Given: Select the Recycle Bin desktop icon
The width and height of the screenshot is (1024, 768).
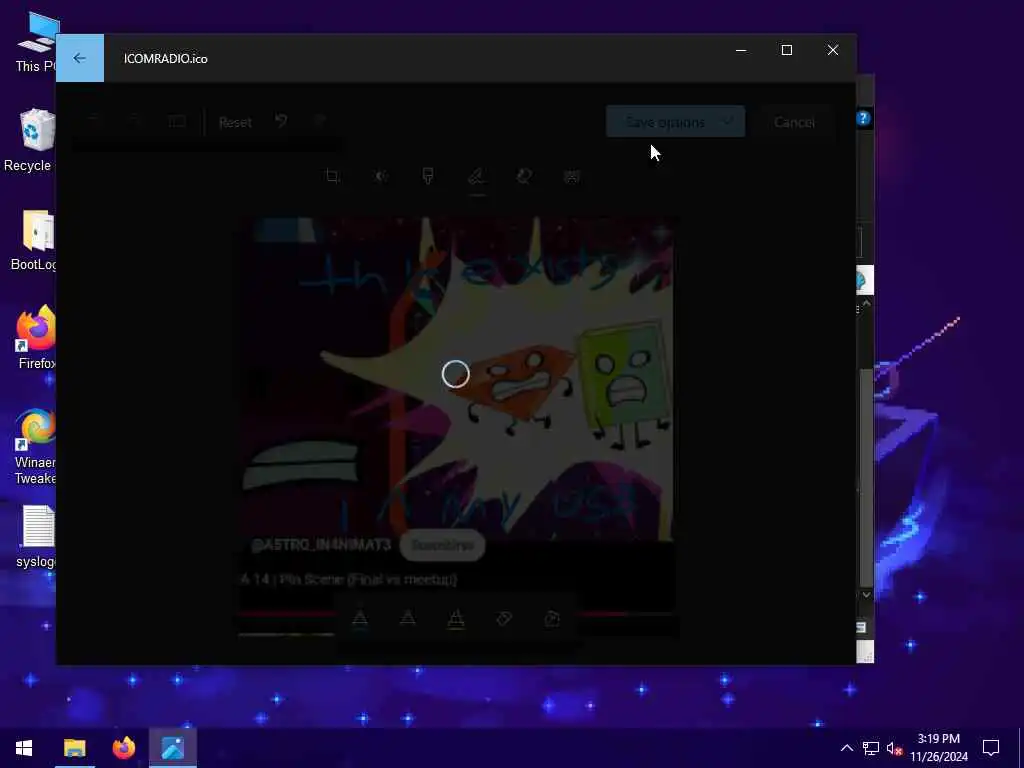Looking at the screenshot, I should [31, 140].
